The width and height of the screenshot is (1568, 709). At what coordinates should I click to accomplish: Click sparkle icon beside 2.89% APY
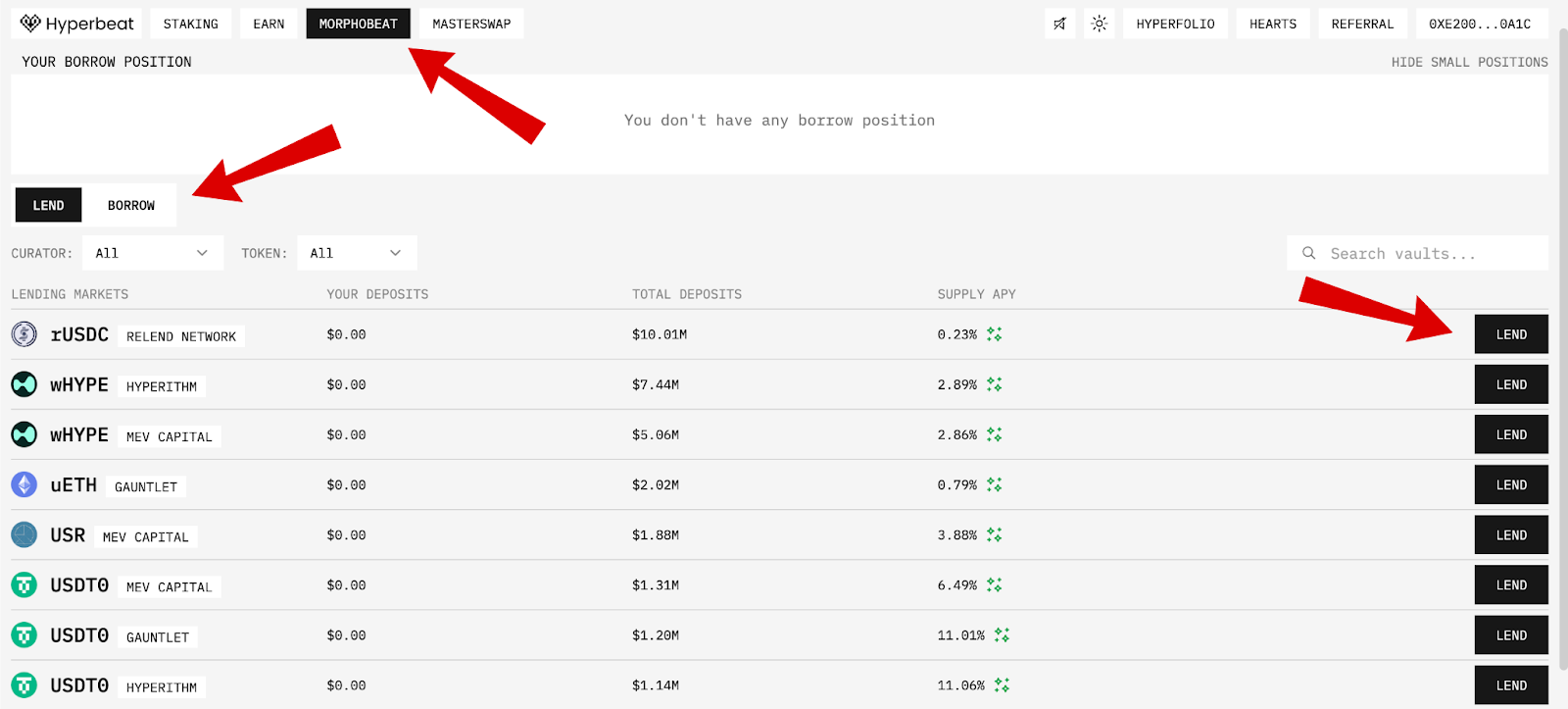(x=994, y=384)
